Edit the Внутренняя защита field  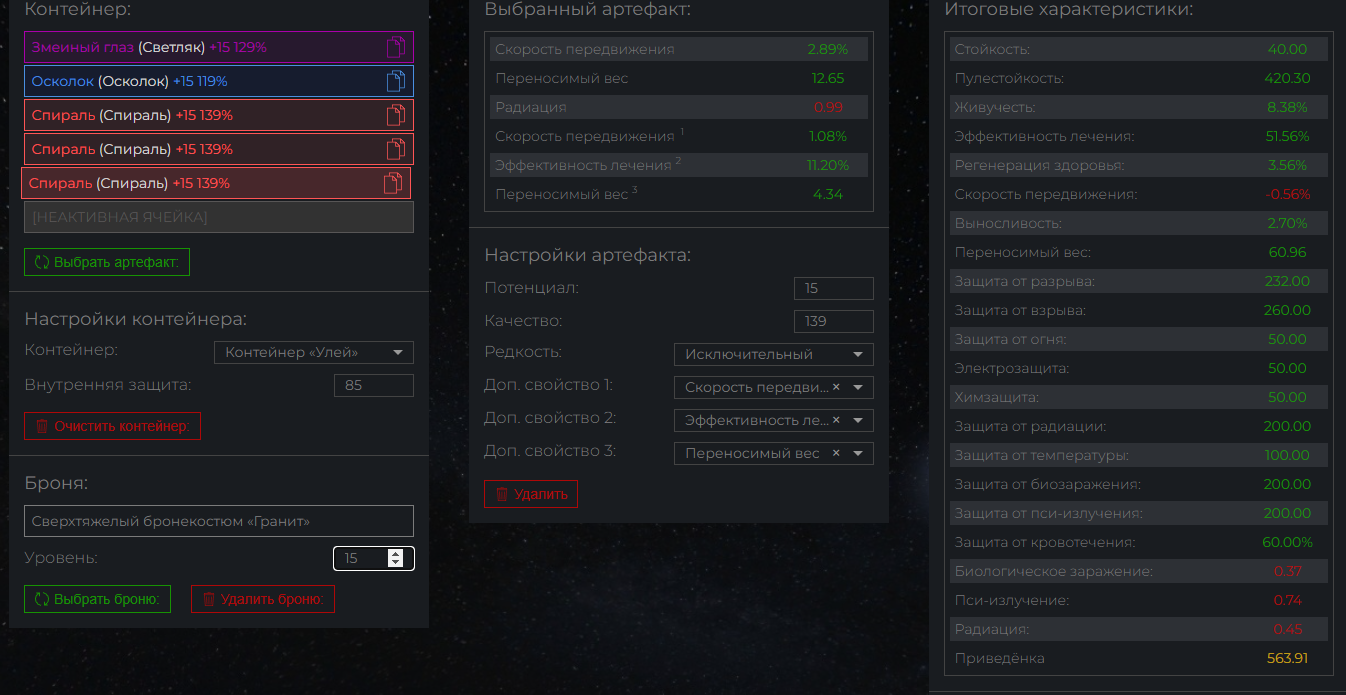pos(374,385)
